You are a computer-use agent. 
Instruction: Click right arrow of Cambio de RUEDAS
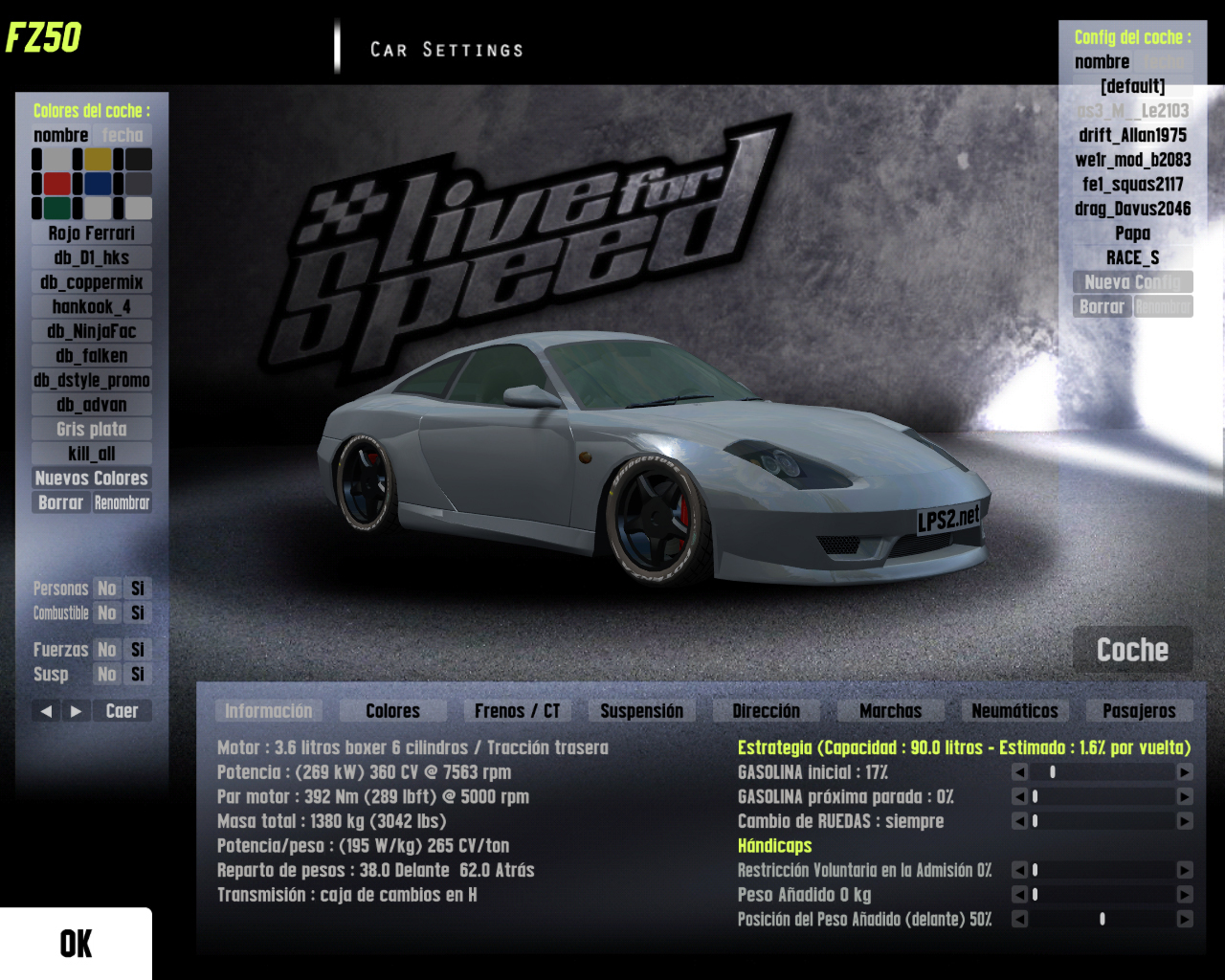click(x=1185, y=821)
